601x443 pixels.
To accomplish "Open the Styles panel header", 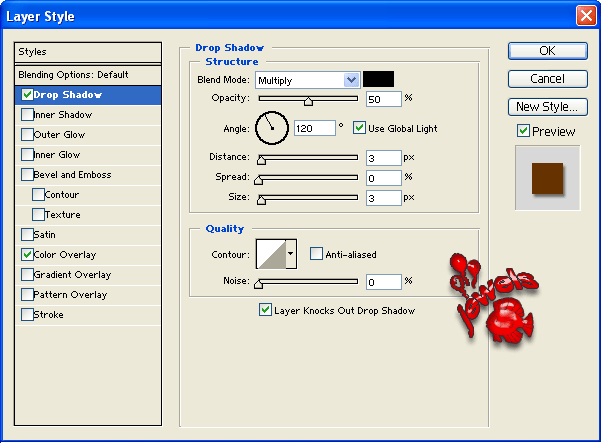I will click(88, 52).
